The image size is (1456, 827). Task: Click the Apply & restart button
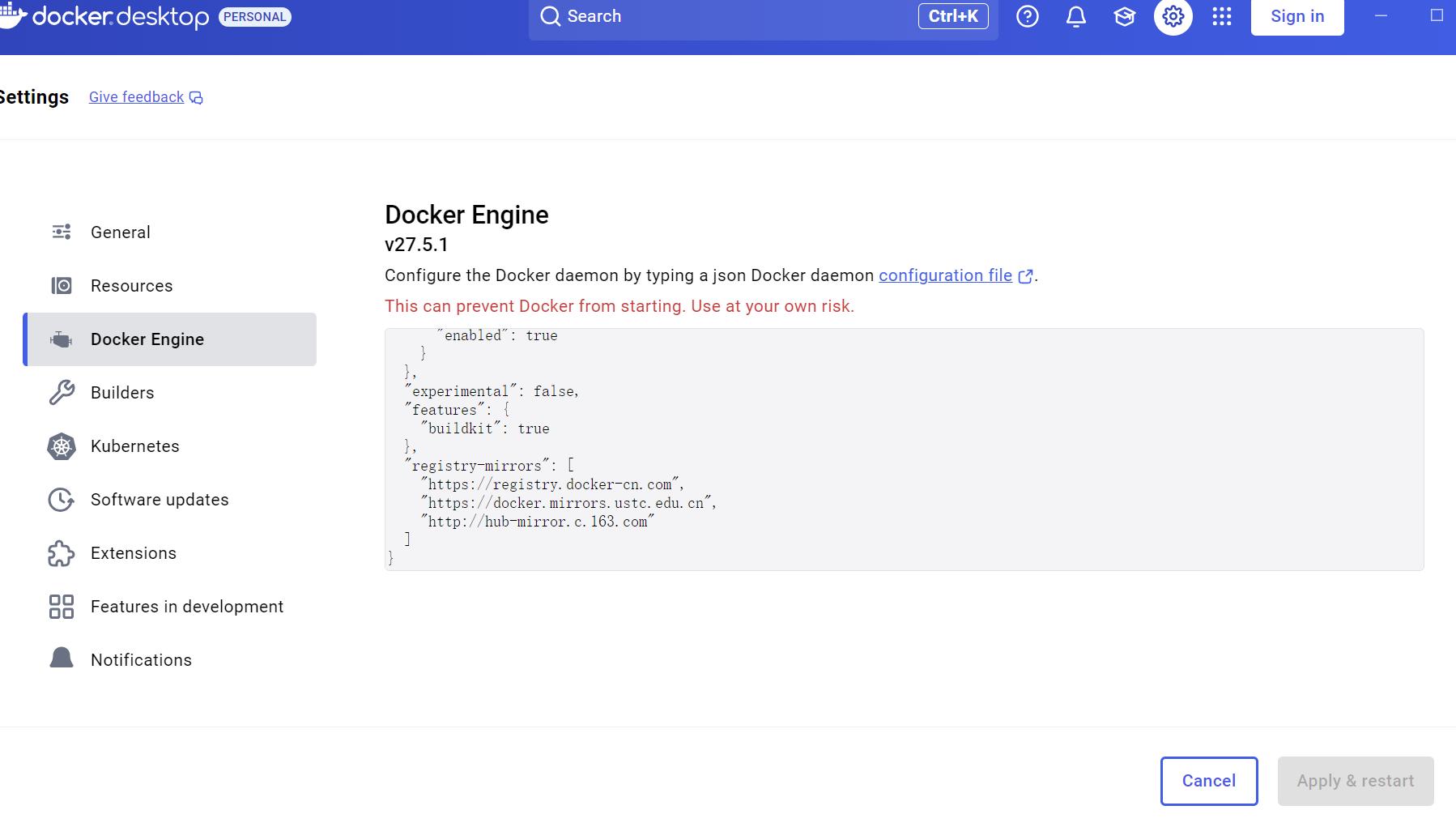1356,781
